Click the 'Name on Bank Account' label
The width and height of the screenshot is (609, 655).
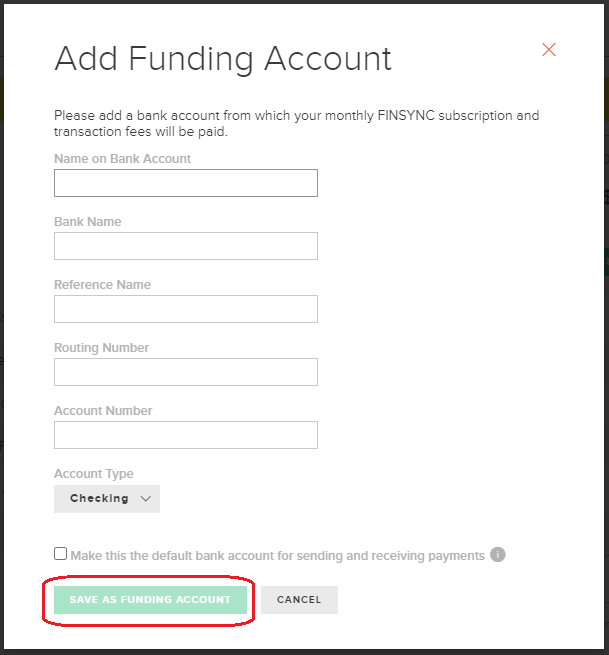click(x=122, y=159)
